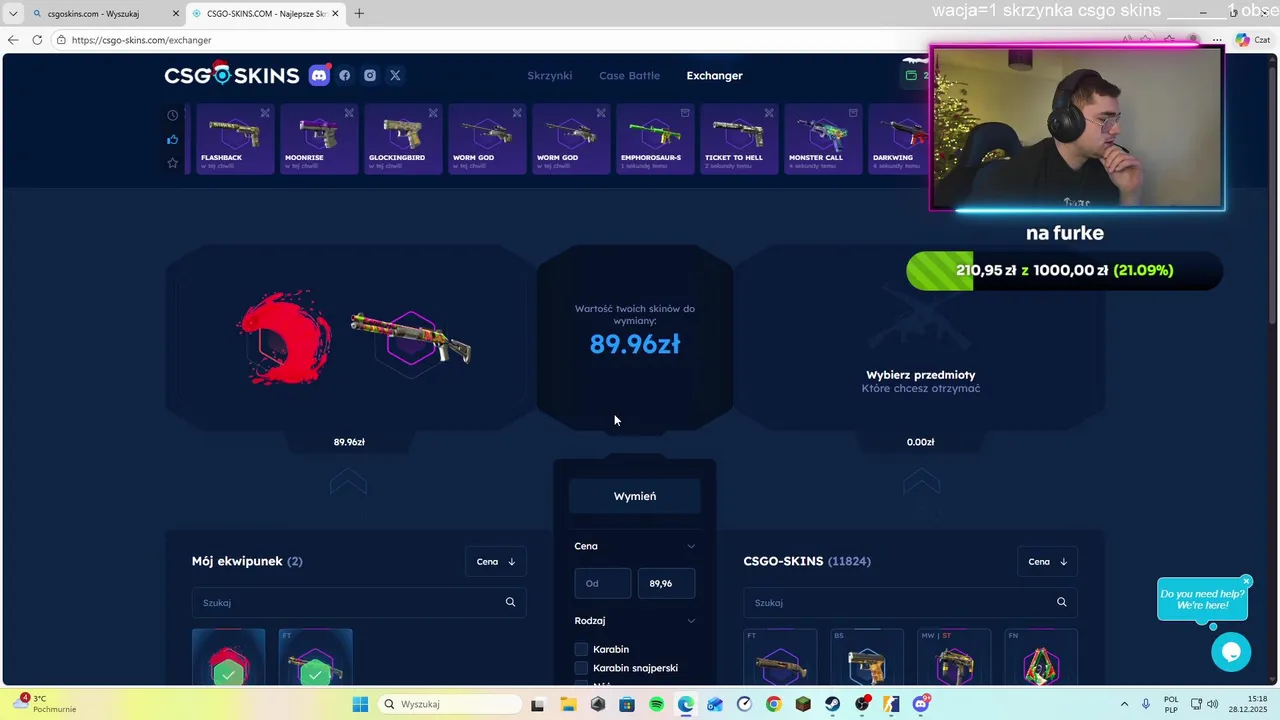
Task: Click the search icon in Mój ekwipunek
Action: tap(510, 602)
